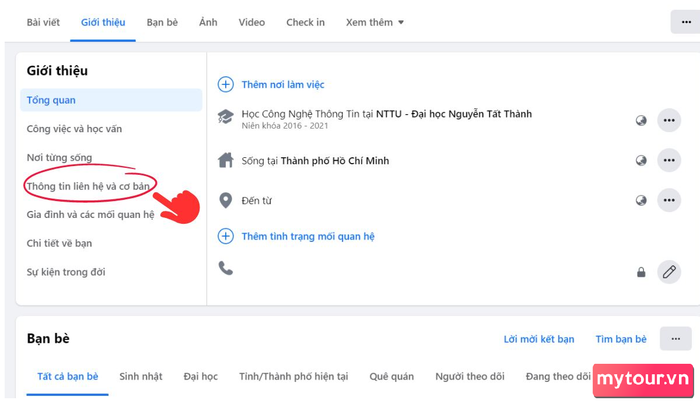
Task: Select the Tất cả bạn bè tab
Action: click(67, 376)
